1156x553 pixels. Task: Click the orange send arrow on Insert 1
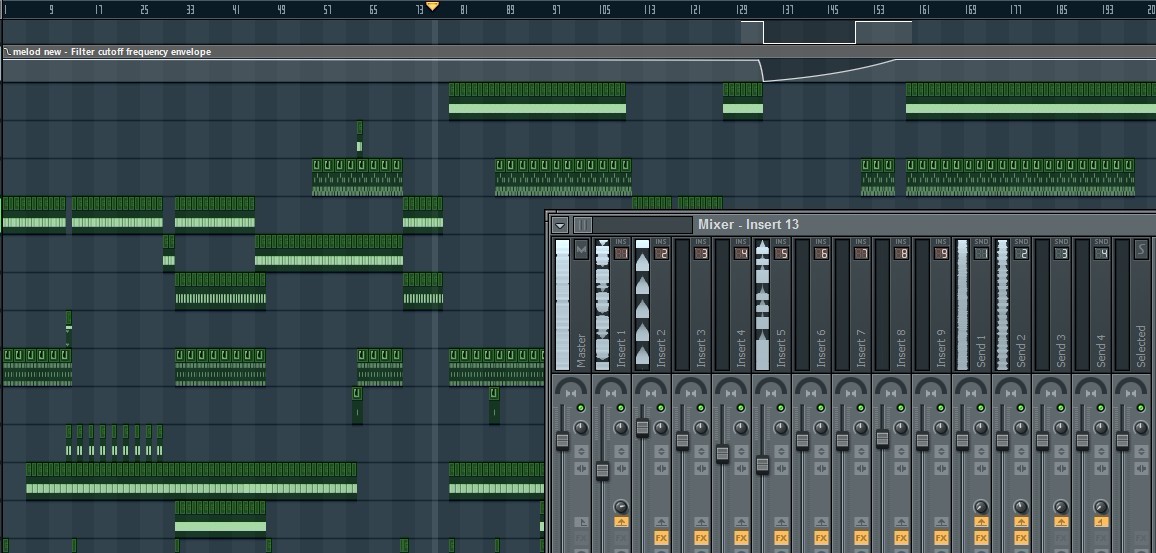click(x=620, y=522)
